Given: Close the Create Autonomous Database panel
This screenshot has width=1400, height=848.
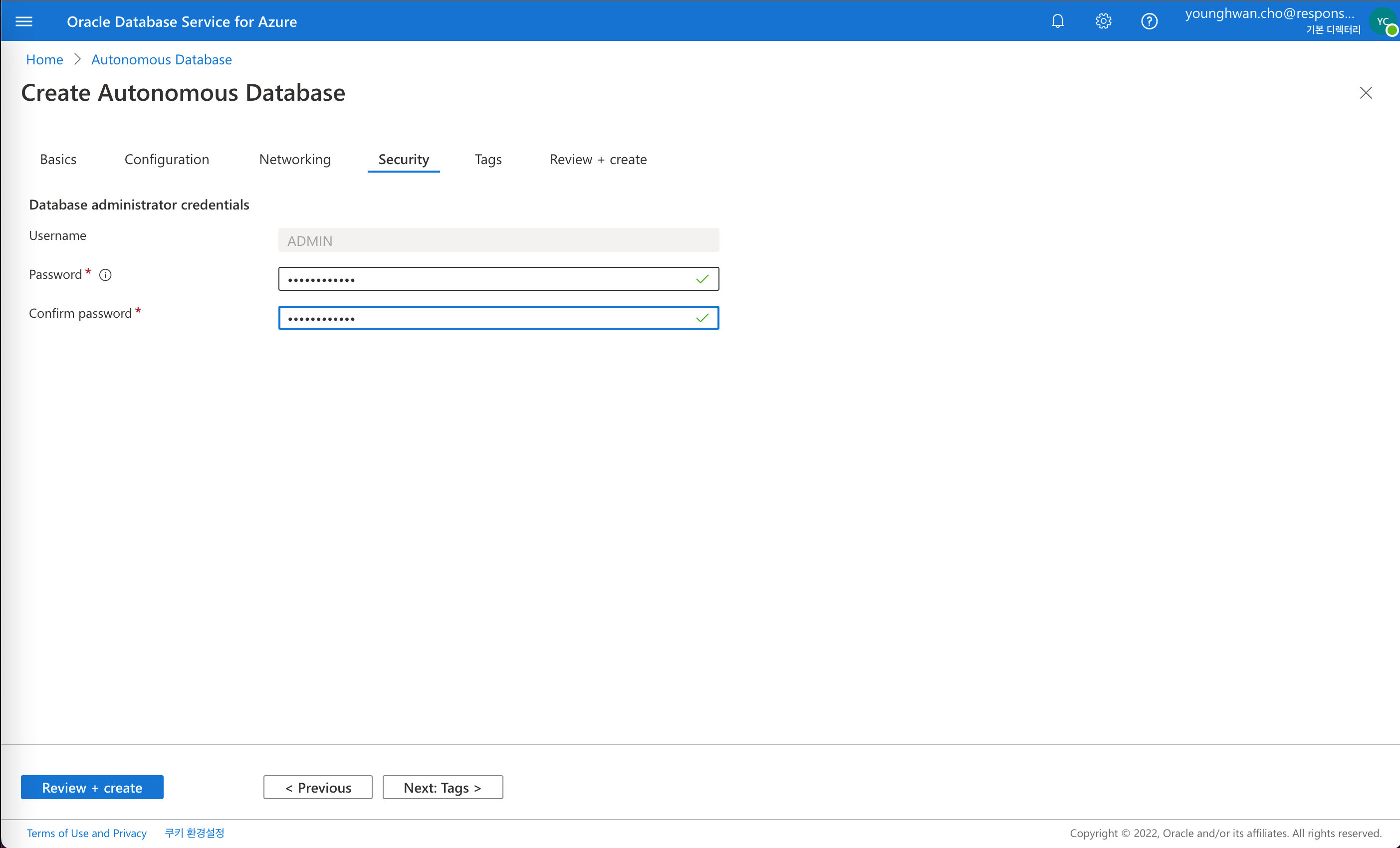Looking at the screenshot, I should point(1366,93).
